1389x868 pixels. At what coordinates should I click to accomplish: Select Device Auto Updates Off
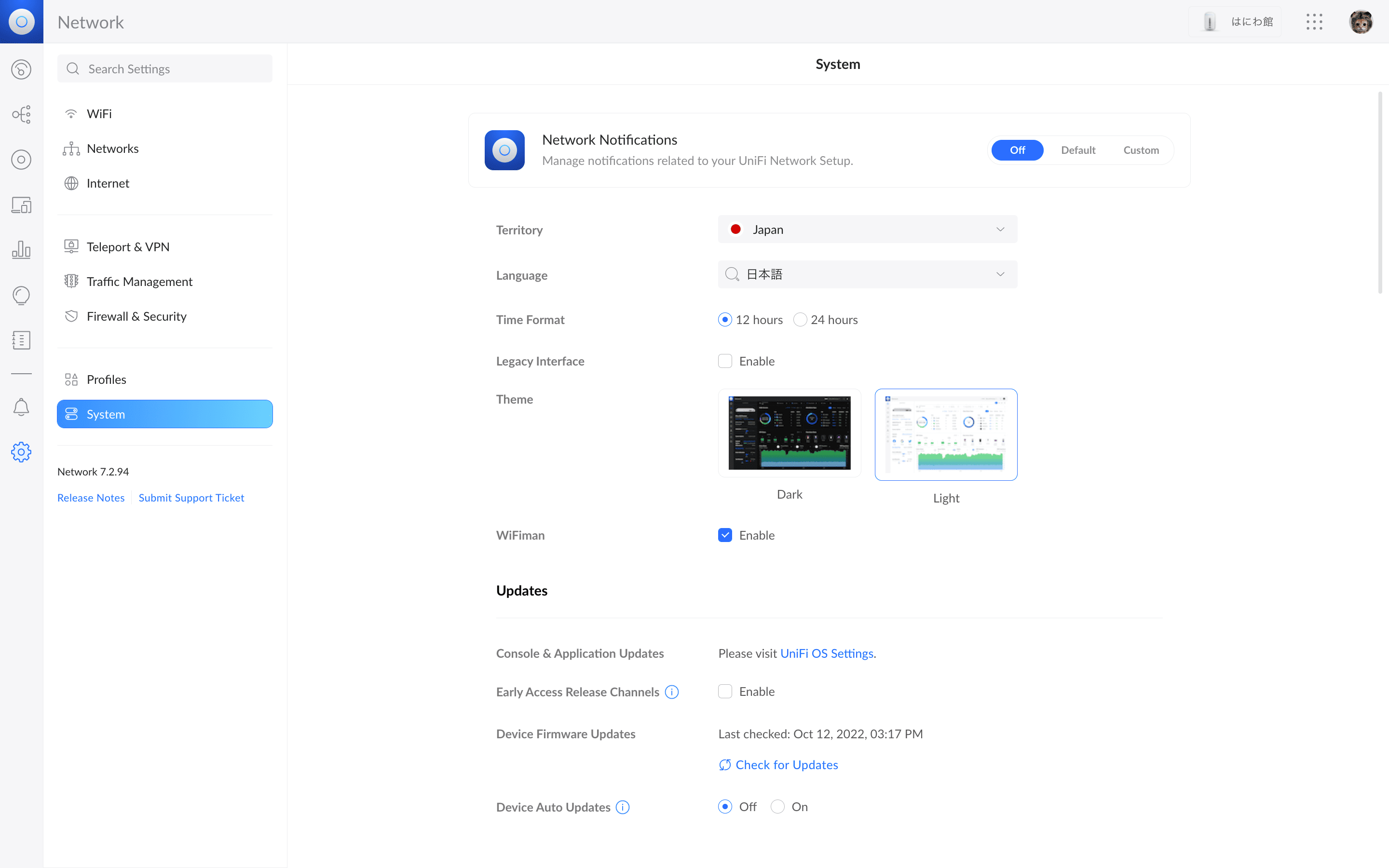[725, 807]
